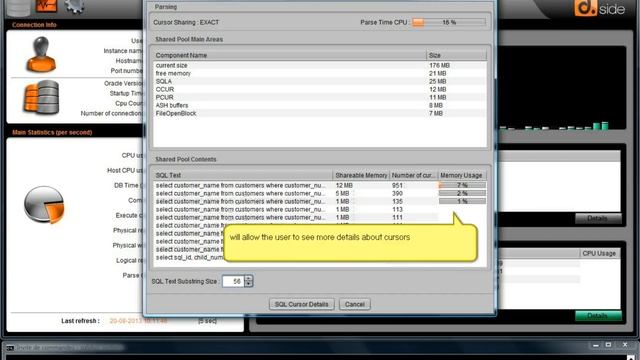Select the 'SQLA' component row
This screenshot has width=640, height=360.
[x=320, y=81]
